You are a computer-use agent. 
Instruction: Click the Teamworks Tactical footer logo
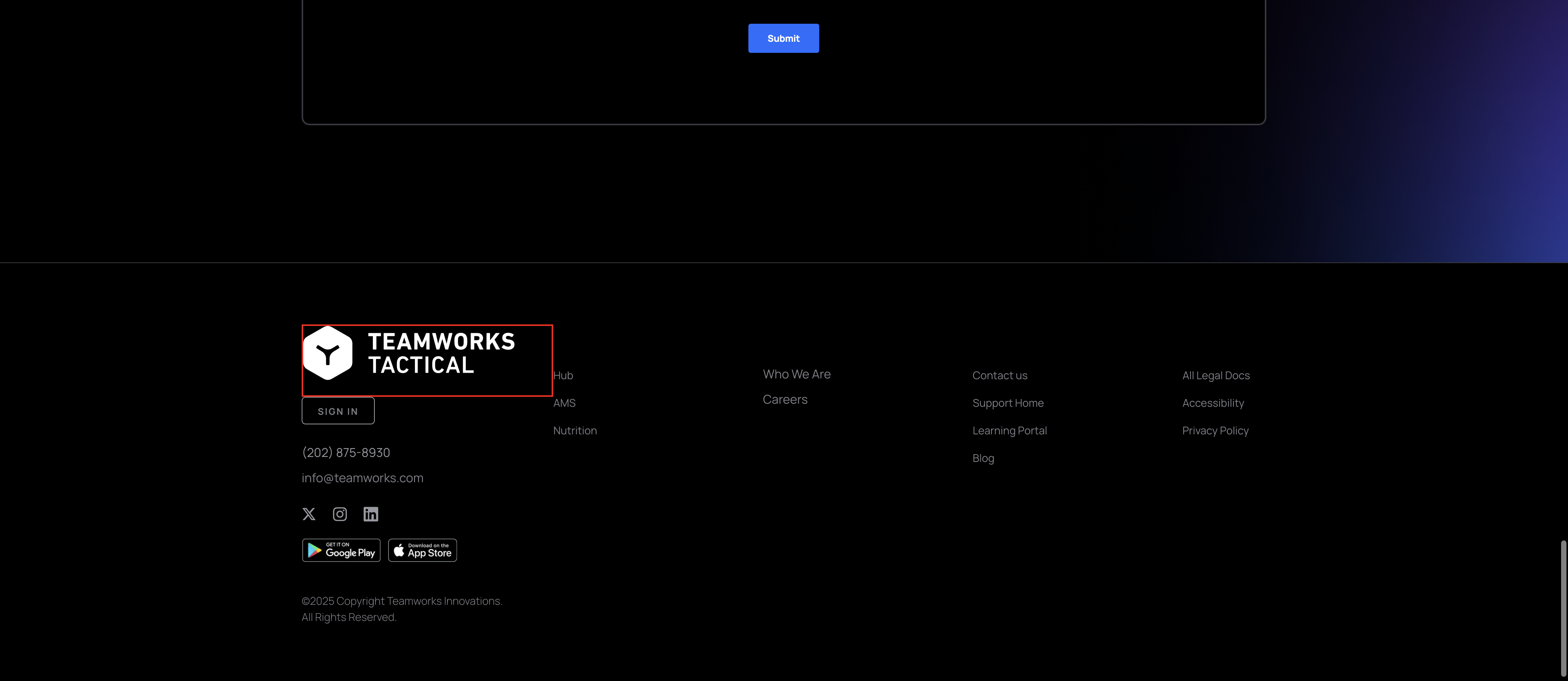pos(410,354)
